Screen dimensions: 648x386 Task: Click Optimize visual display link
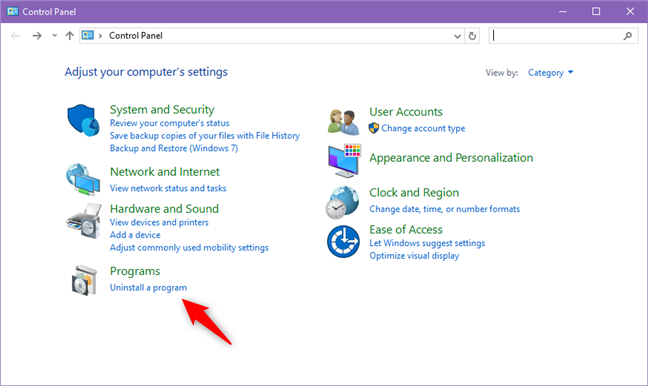pos(414,255)
